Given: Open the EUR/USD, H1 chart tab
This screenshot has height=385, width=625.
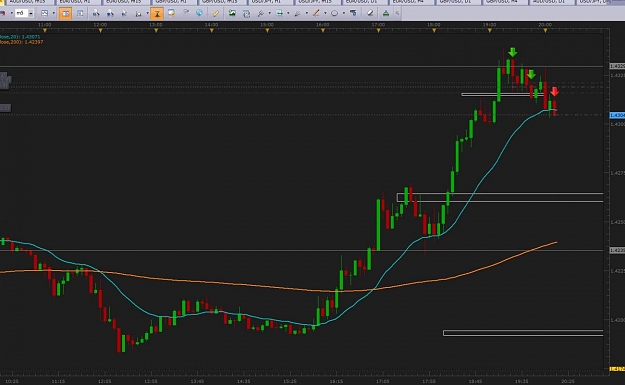Looking at the screenshot, I should tap(78, 2).
